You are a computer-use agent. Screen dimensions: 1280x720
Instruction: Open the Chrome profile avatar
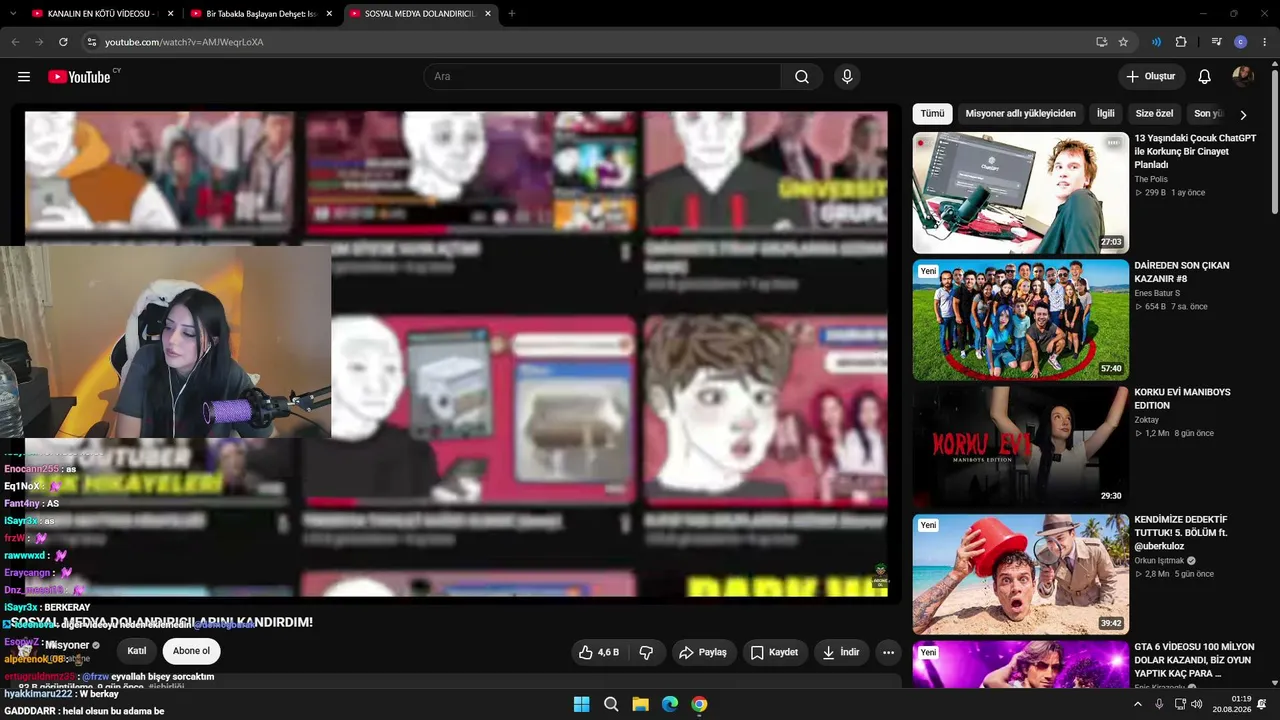click(x=1241, y=42)
